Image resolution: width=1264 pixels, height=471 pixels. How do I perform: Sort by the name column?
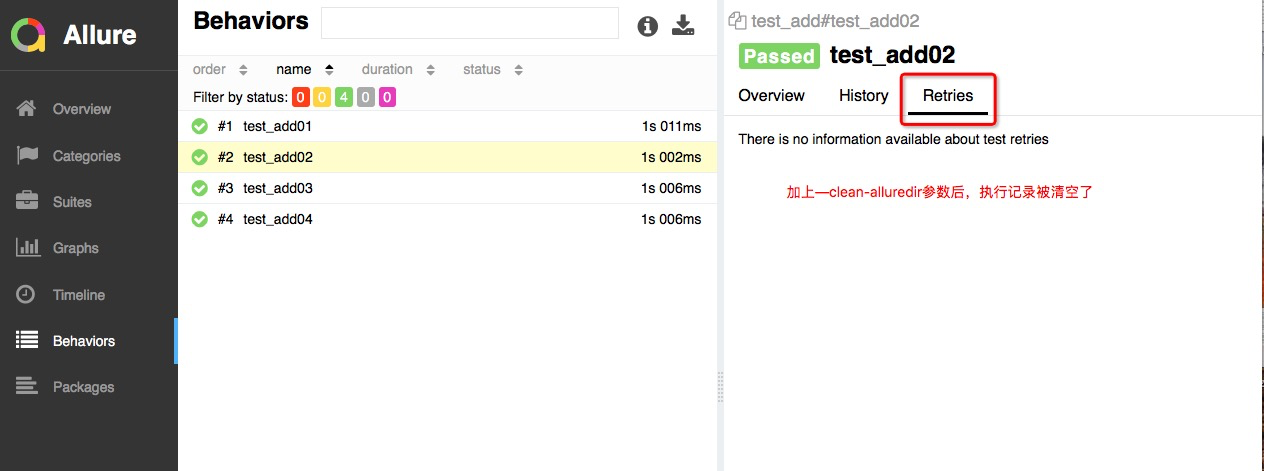click(x=305, y=69)
